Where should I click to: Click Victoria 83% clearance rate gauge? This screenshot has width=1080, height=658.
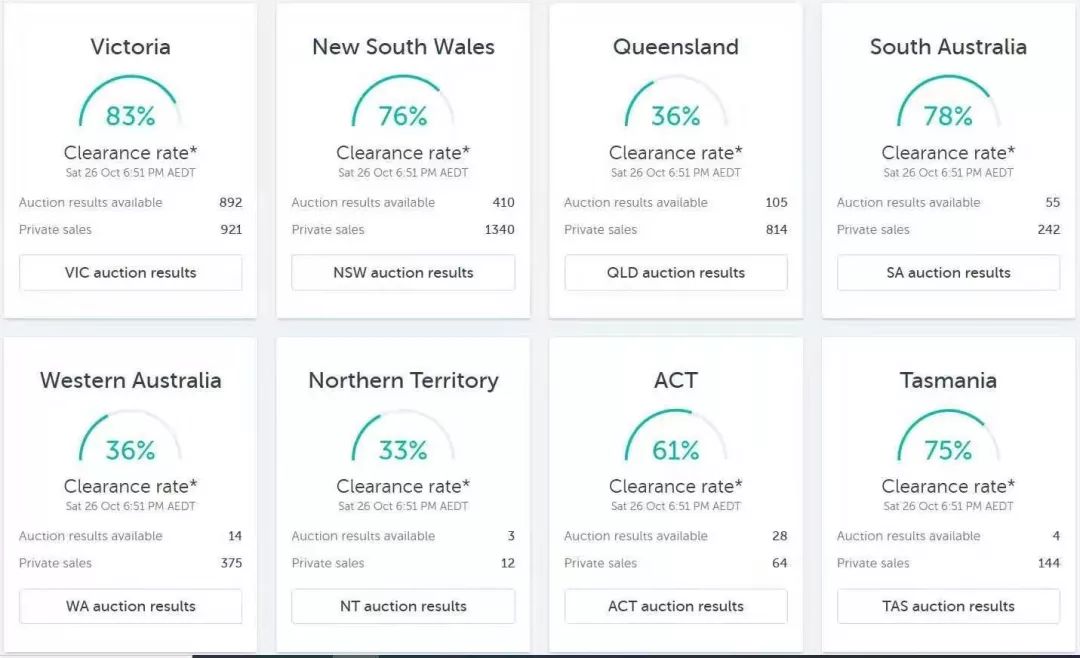point(130,102)
